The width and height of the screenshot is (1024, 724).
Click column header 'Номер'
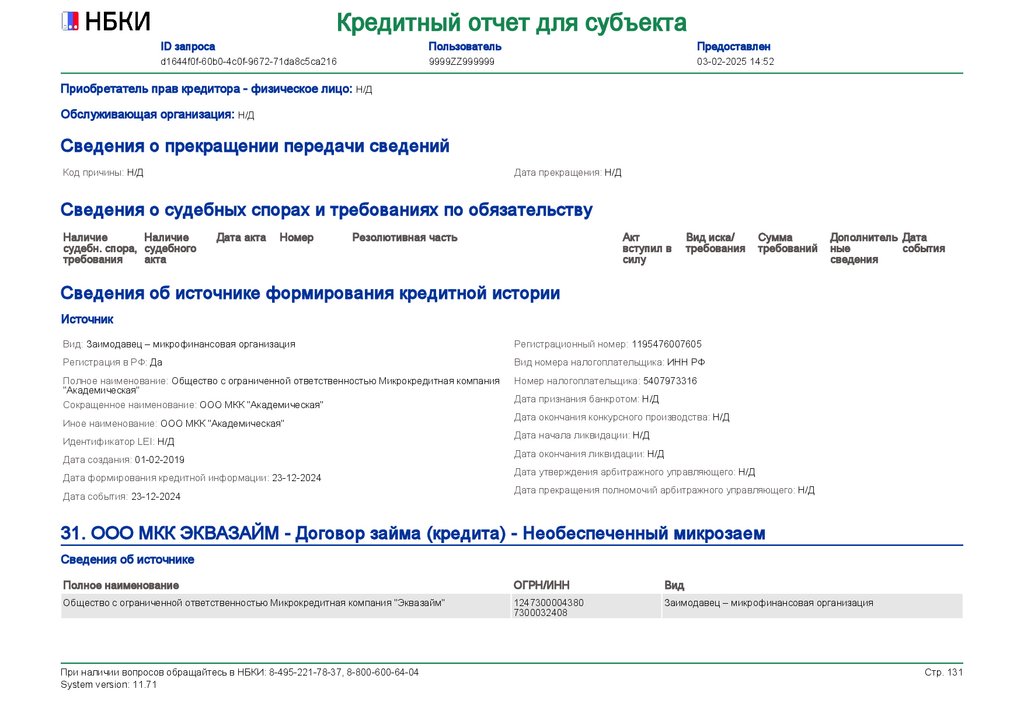(x=296, y=238)
